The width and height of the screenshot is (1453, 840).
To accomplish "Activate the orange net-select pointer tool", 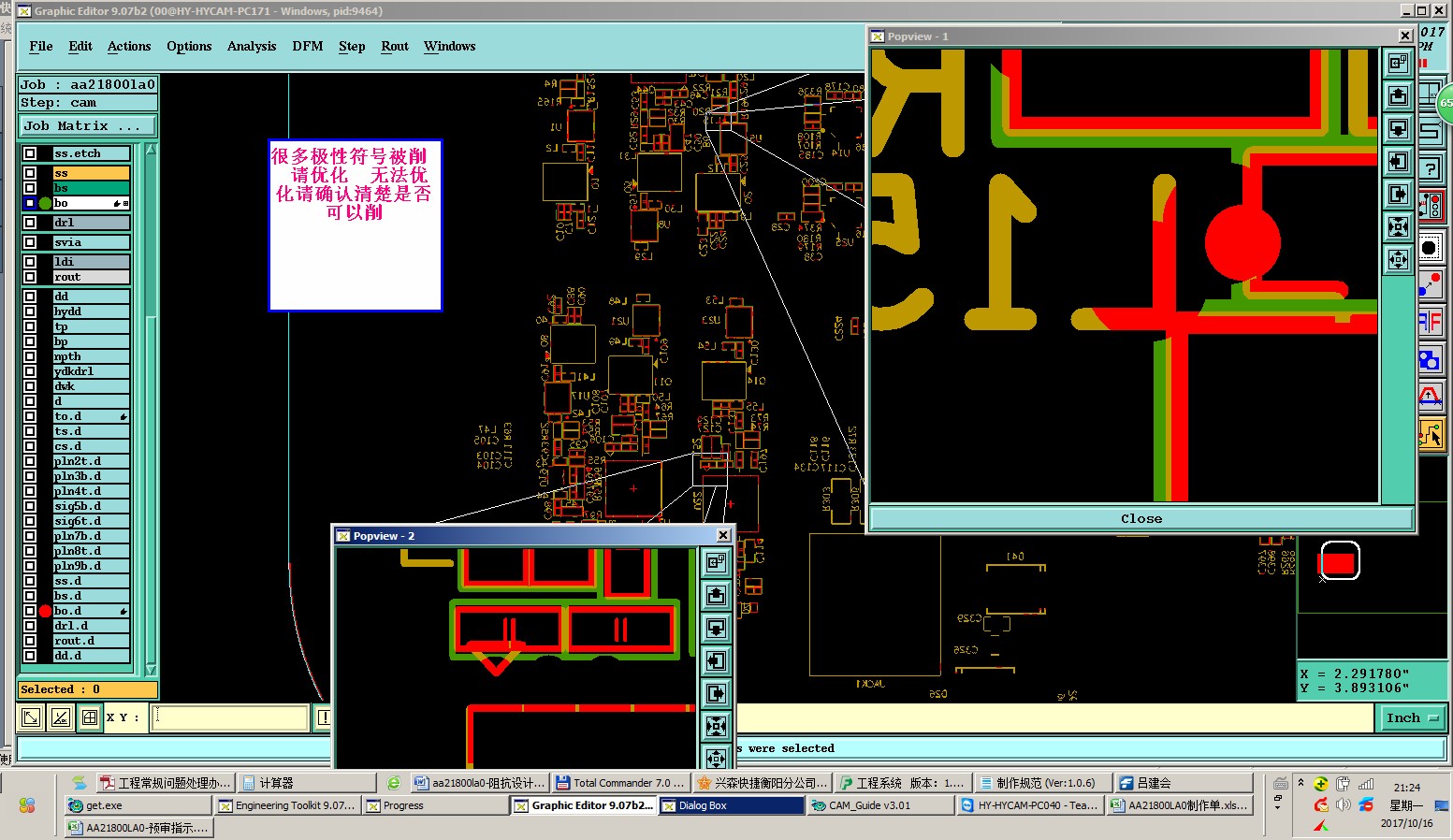I will coord(1431,435).
